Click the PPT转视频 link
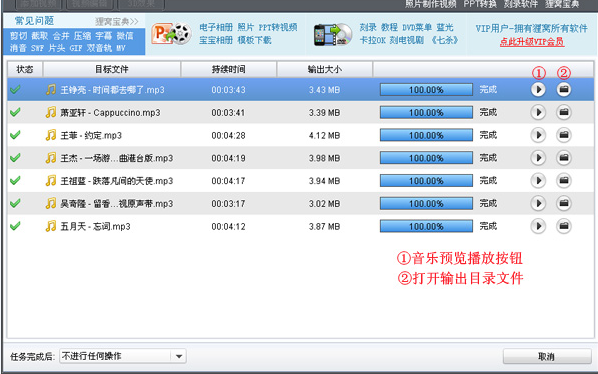The height and width of the screenshot is (374, 598). 278,27
